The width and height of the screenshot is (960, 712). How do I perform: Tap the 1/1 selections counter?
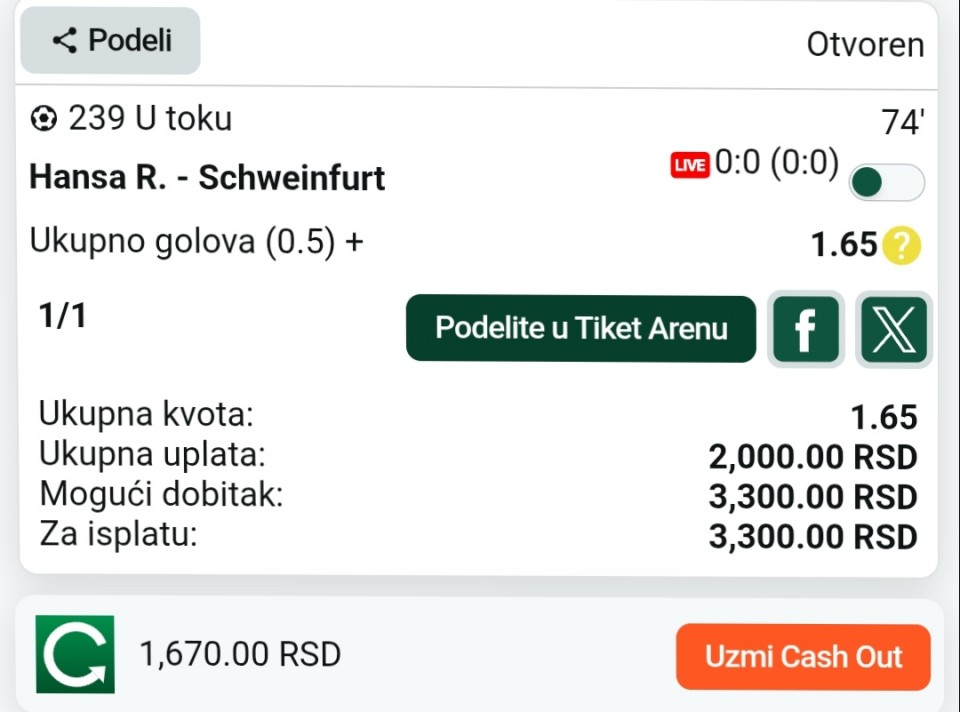click(63, 316)
